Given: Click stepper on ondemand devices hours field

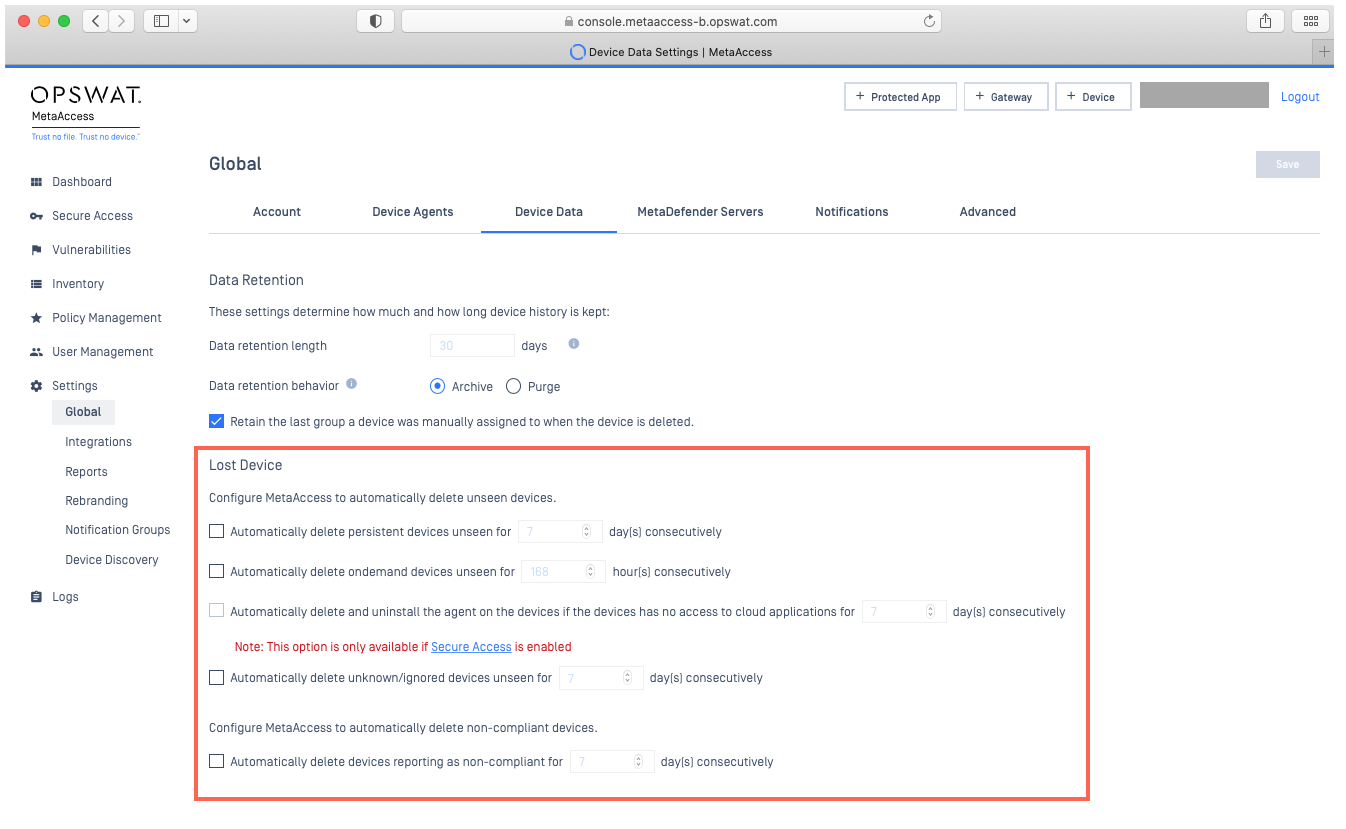Looking at the screenshot, I should 590,572.
